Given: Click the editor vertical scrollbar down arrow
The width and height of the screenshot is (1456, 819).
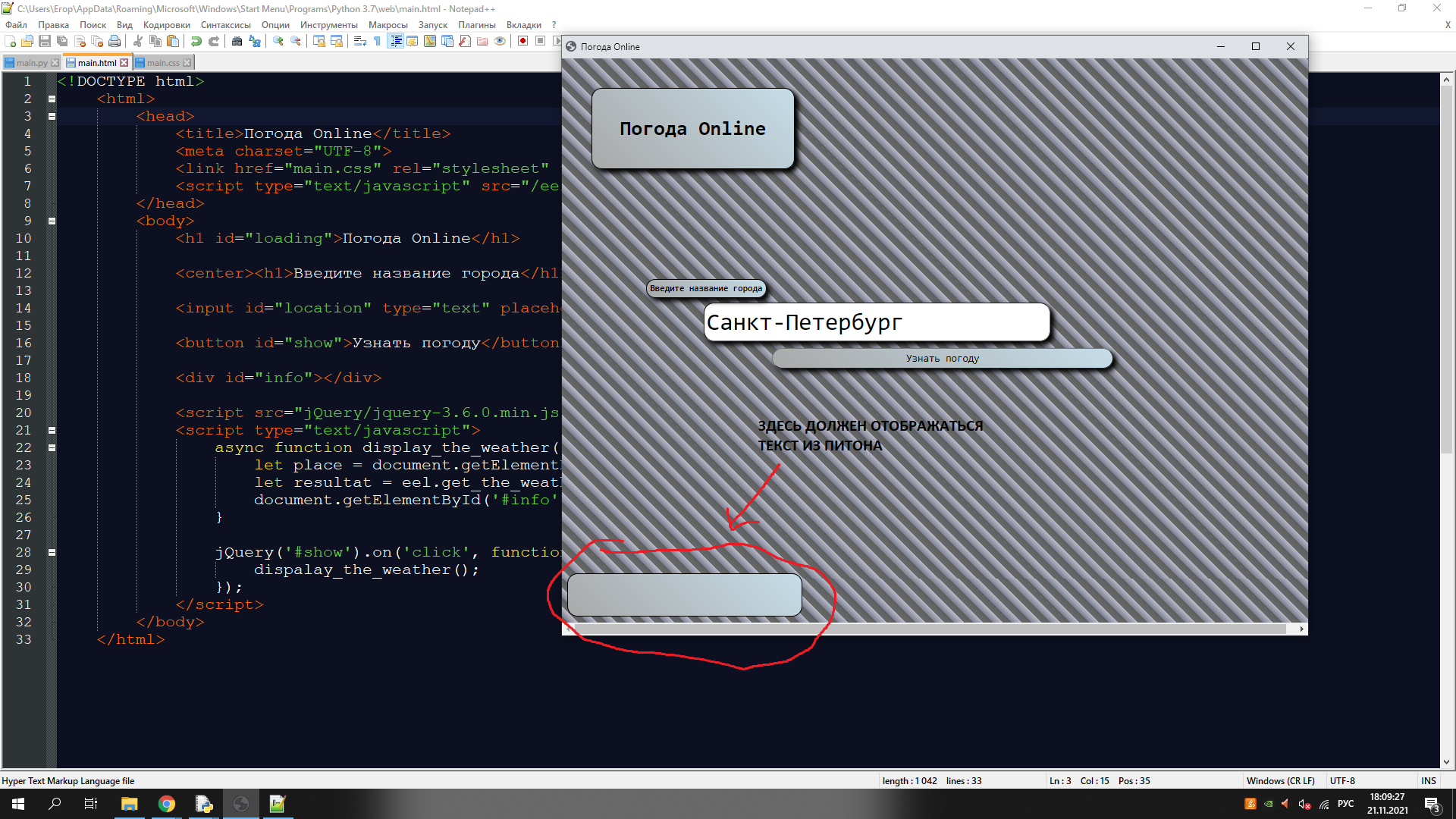Looking at the screenshot, I should tap(1446, 762).
